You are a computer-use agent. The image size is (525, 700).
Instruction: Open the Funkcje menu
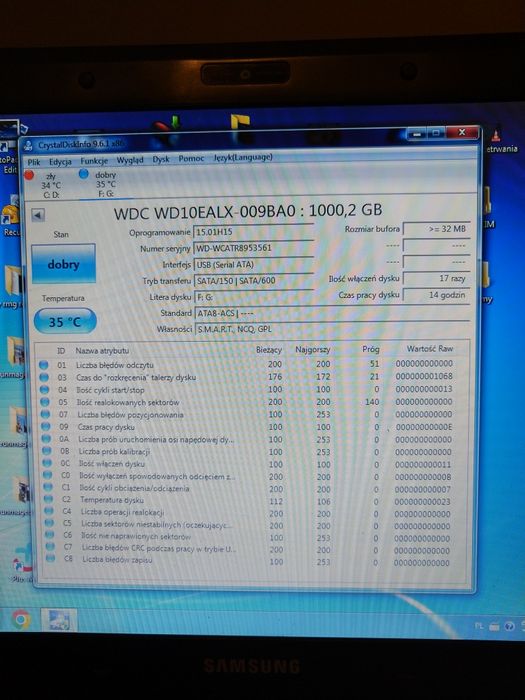point(94,161)
